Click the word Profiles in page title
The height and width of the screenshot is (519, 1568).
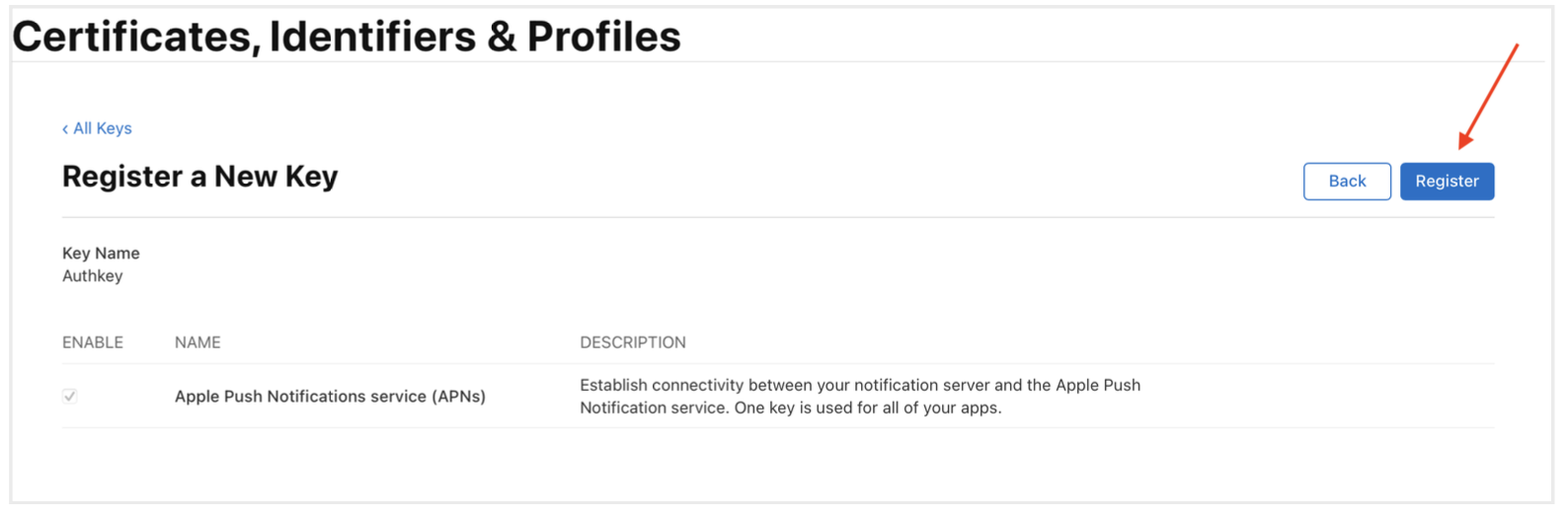pos(603,37)
